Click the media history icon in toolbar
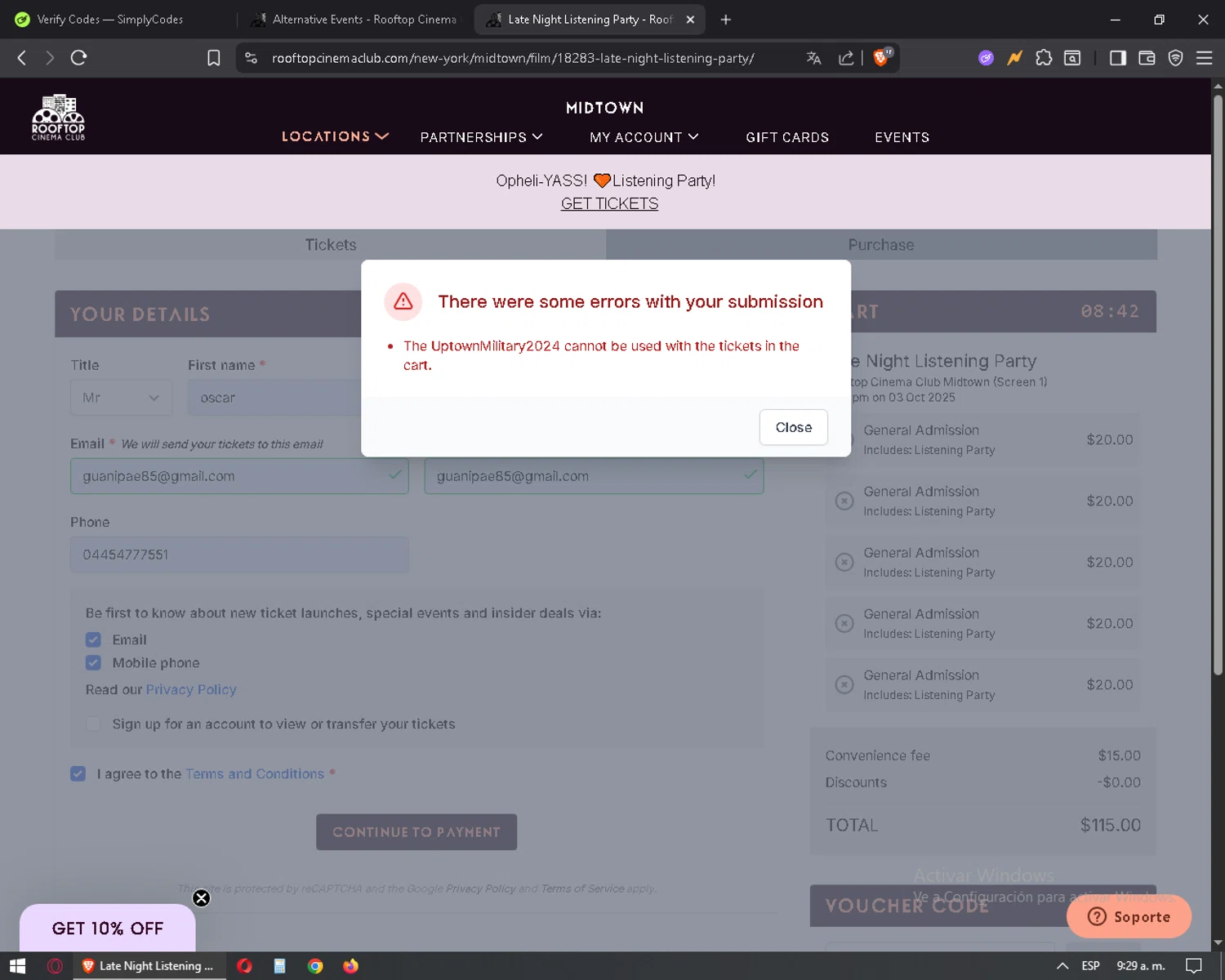This screenshot has width=1225, height=980. pos(1072,58)
